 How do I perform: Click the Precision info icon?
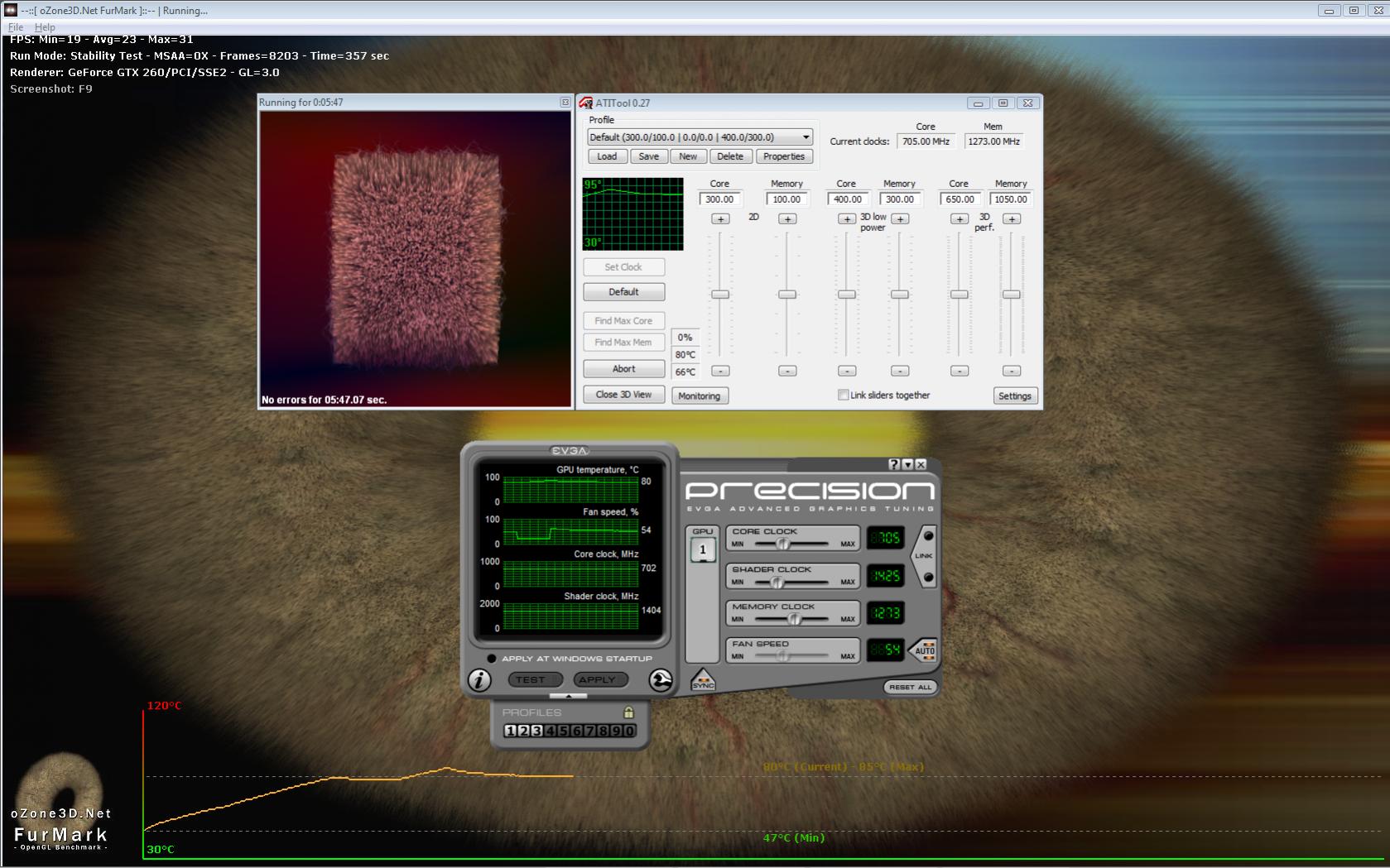479,680
